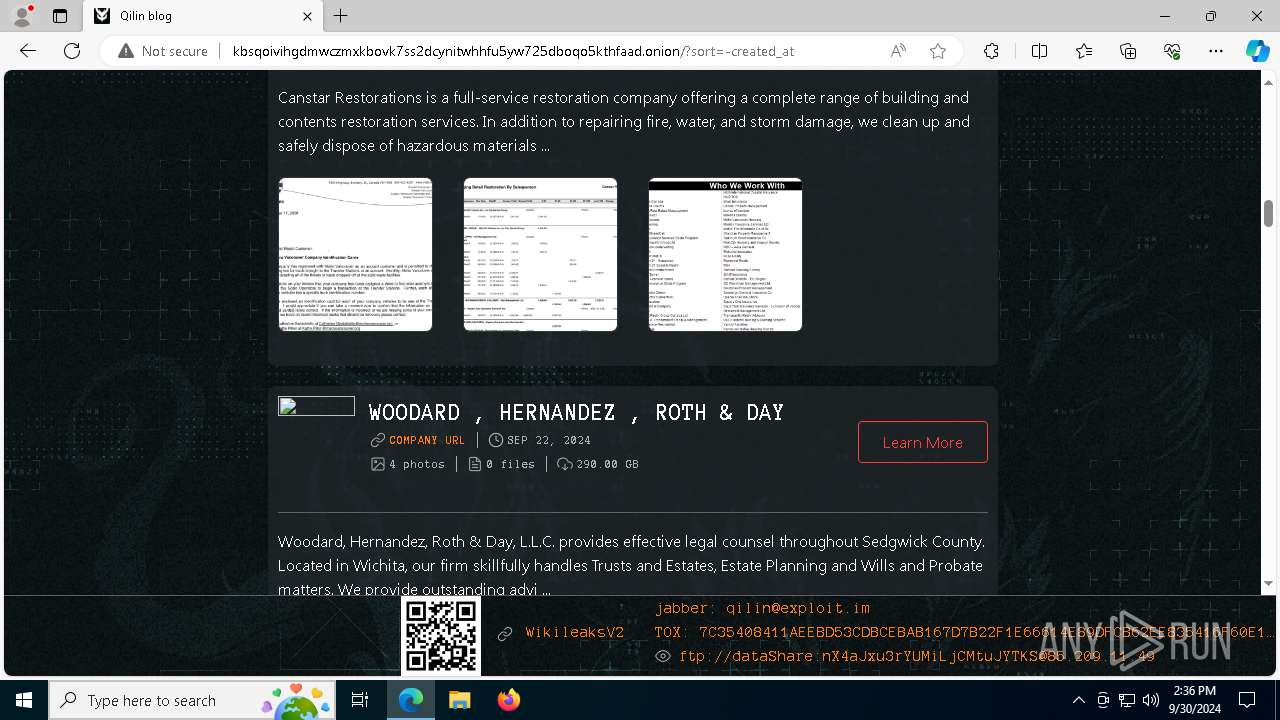Screen dimensions: 1280x720
Task: Click the 4 photos image icon
Action: pyautogui.click(x=377, y=464)
